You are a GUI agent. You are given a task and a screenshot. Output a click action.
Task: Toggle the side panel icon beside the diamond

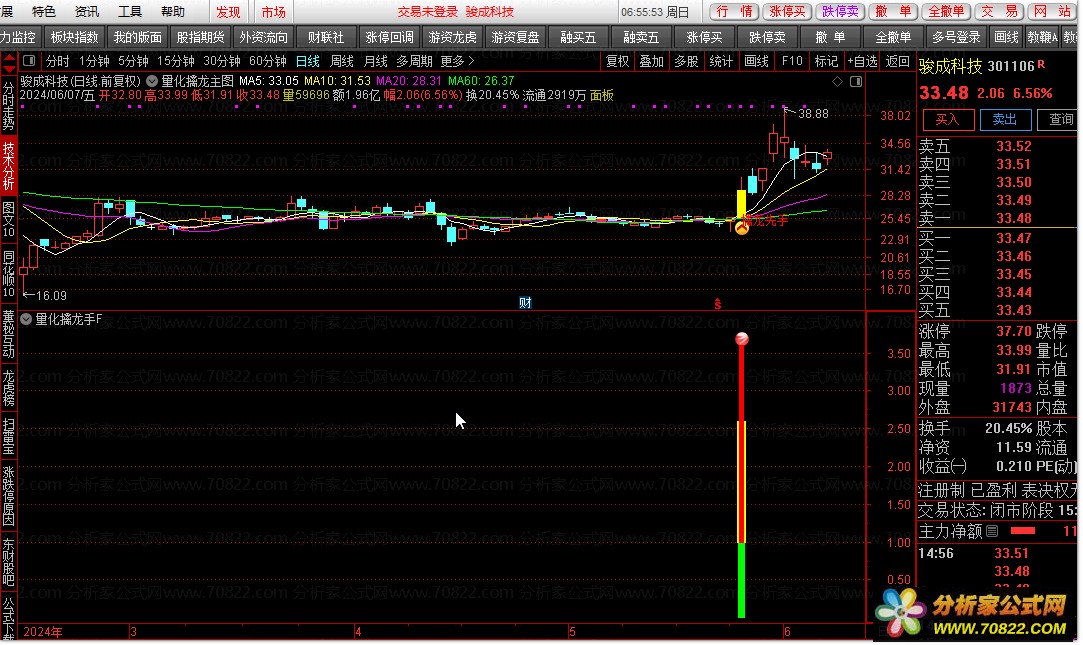click(856, 81)
